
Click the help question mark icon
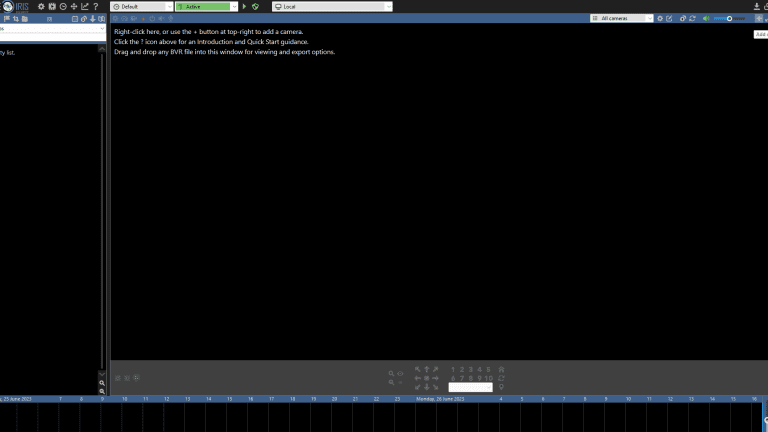95,7
